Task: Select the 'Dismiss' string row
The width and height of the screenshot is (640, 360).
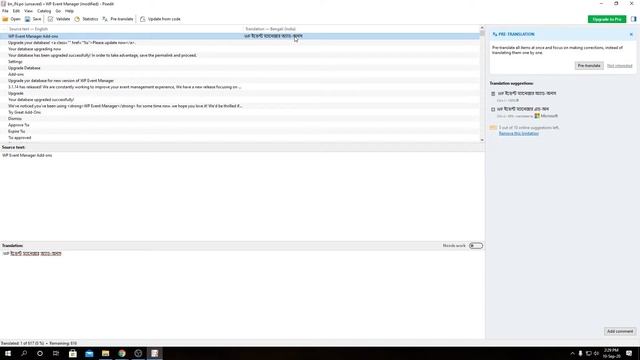Action: 240,118
